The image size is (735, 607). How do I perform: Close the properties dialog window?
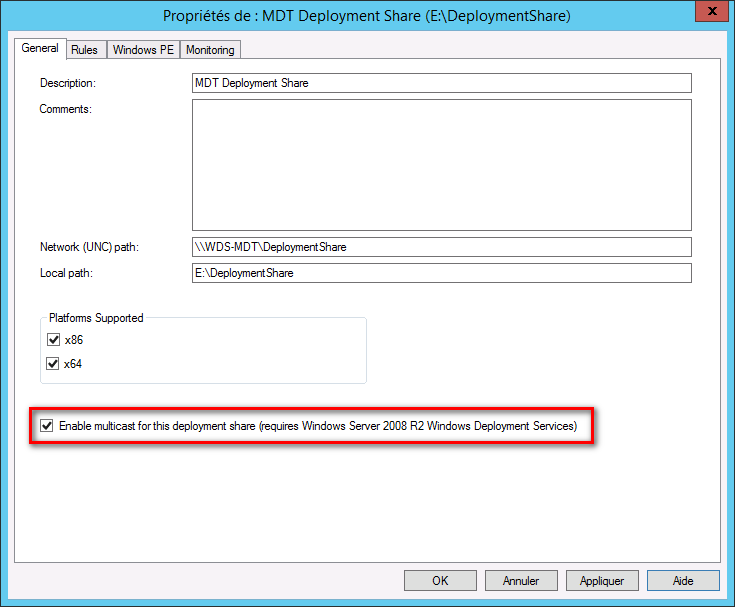[x=712, y=11]
